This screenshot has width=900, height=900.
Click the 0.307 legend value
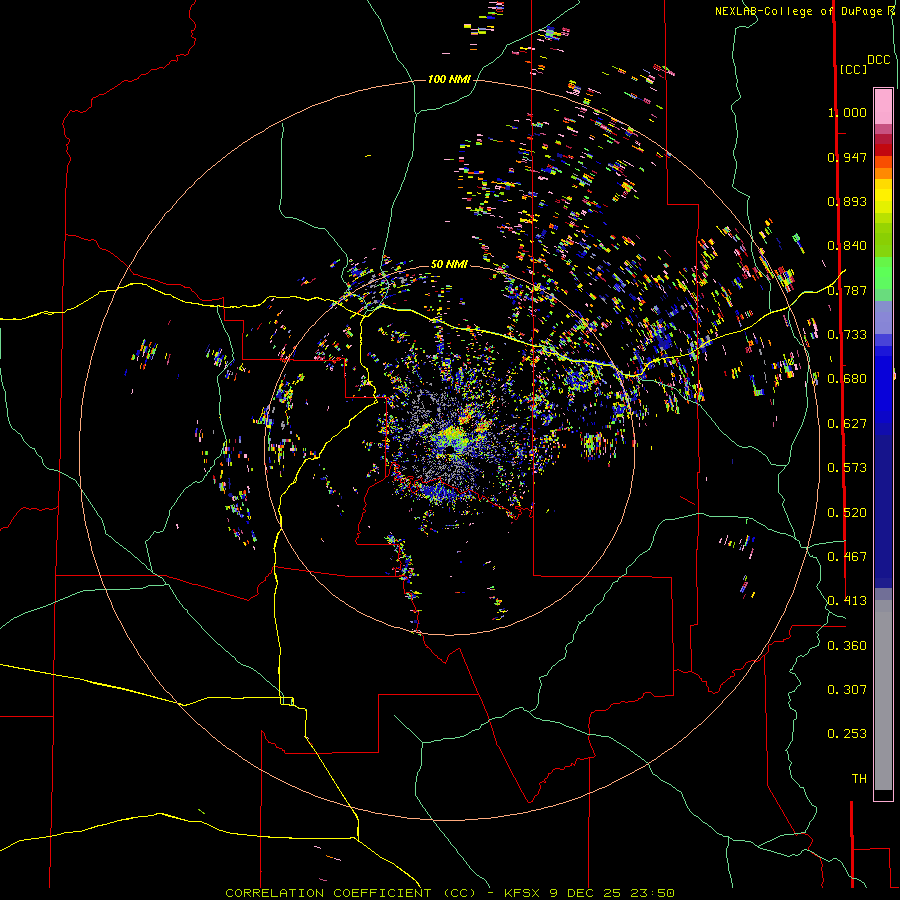847,690
